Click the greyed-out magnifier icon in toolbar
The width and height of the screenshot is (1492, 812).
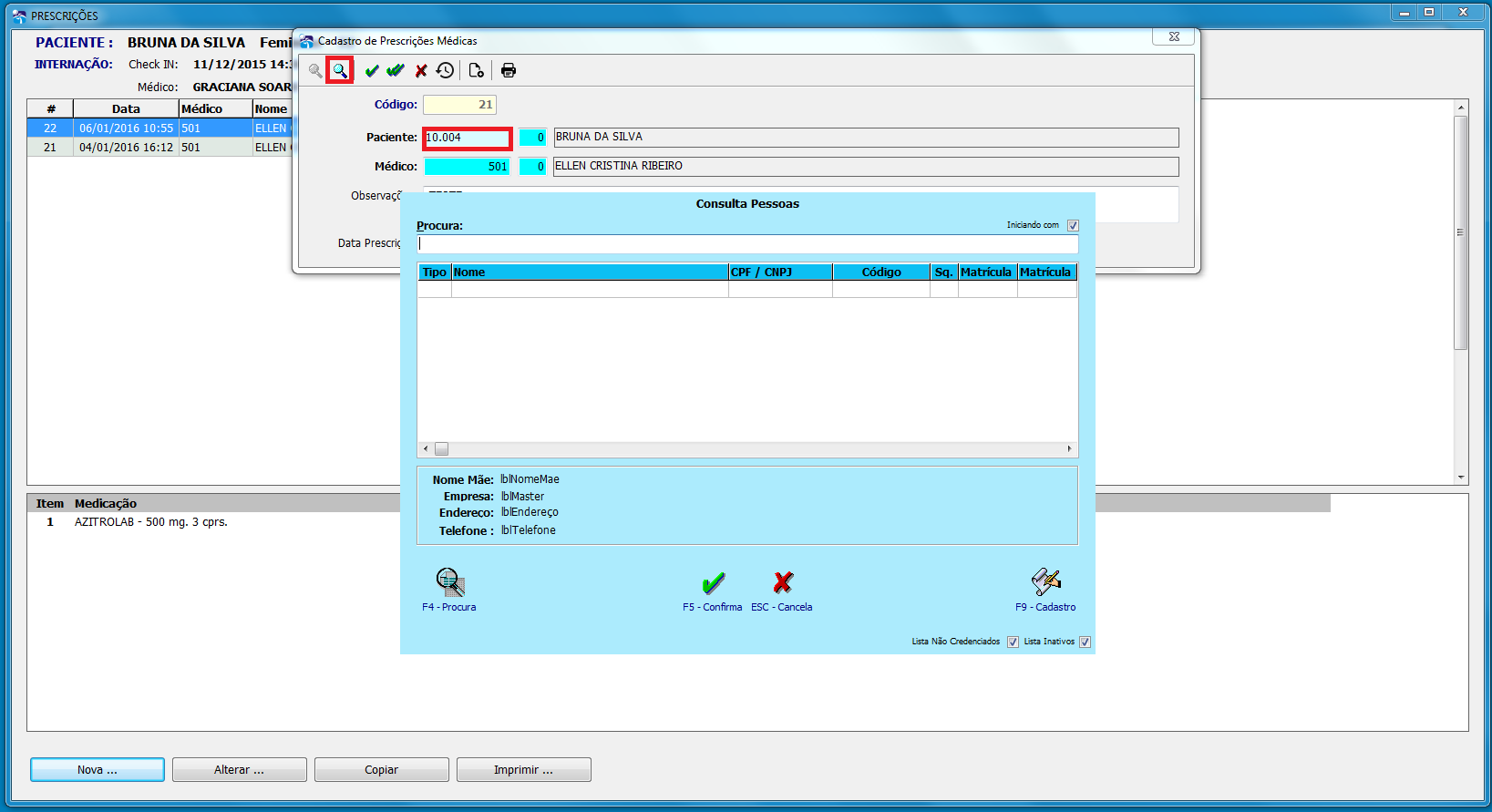[315, 70]
